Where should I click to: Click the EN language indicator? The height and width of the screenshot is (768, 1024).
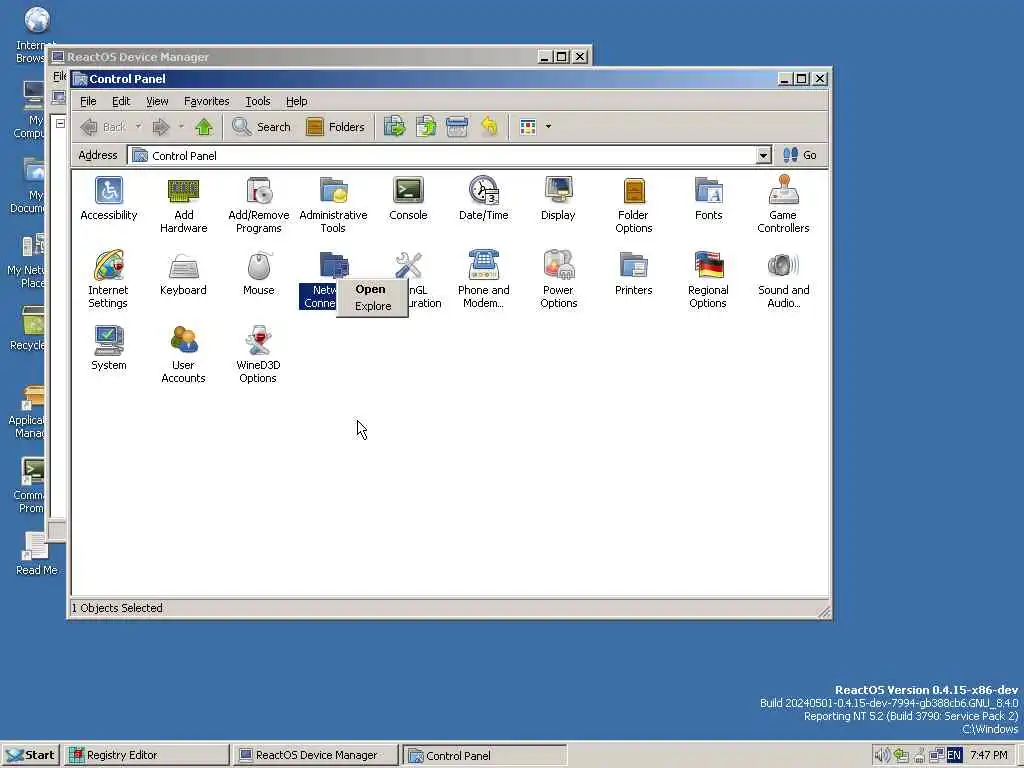954,756
